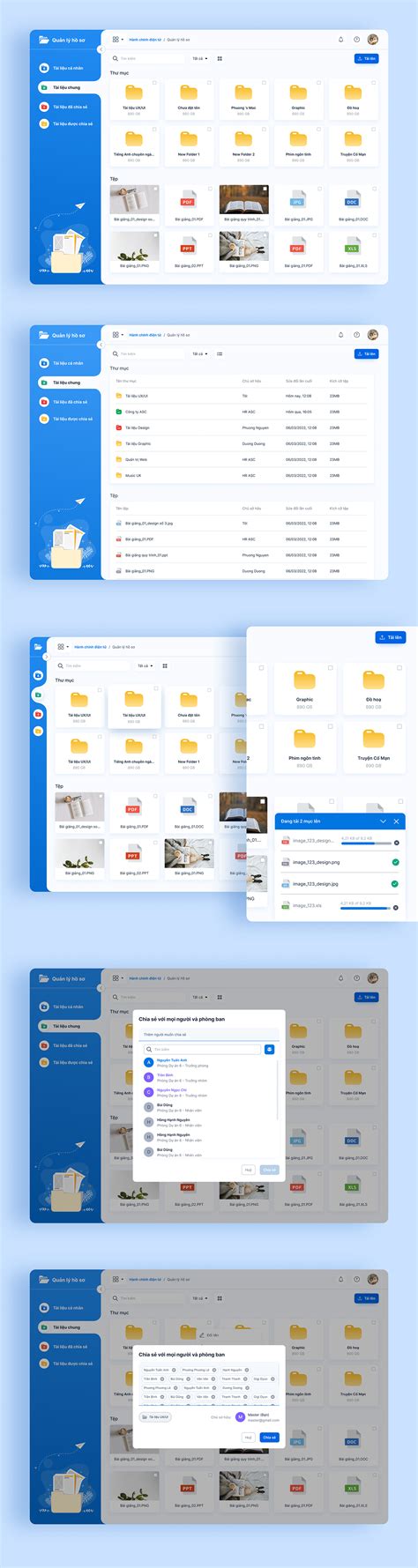The width and height of the screenshot is (418, 1568).
Task: Open 'Hành chính điện tử' breadcrumb on list-view screen
Action: [146, 335]
